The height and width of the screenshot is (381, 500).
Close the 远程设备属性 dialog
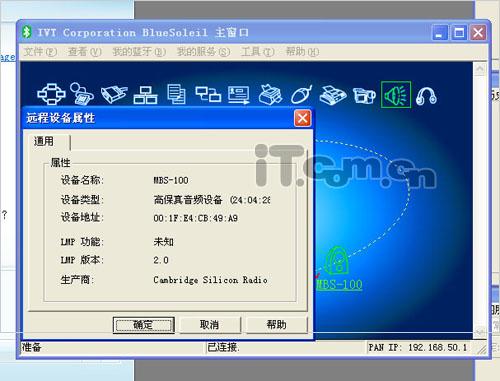(302, 118)
